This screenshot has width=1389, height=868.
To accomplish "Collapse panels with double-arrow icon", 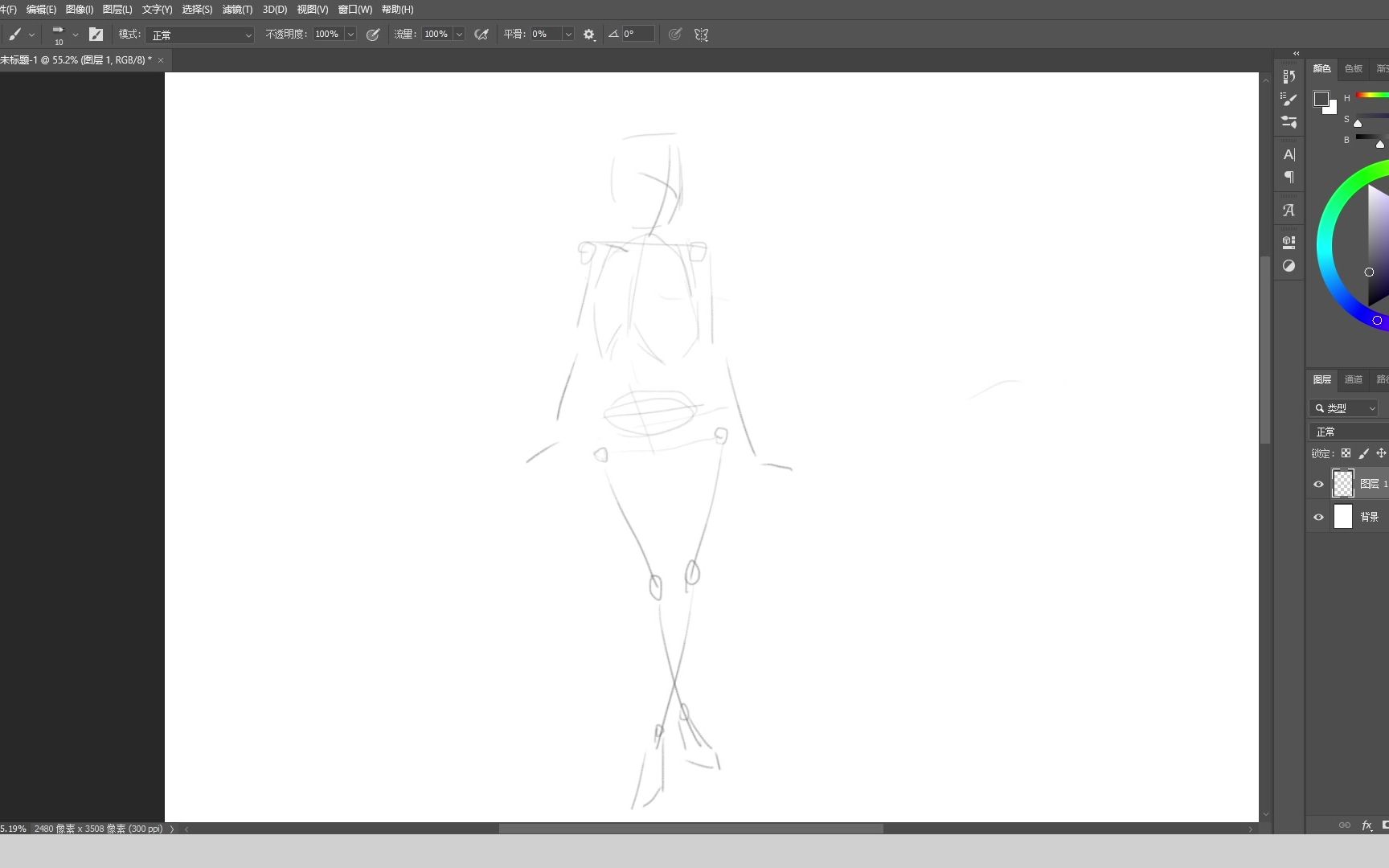I will pyautogui.click(x=1296, y=54).
